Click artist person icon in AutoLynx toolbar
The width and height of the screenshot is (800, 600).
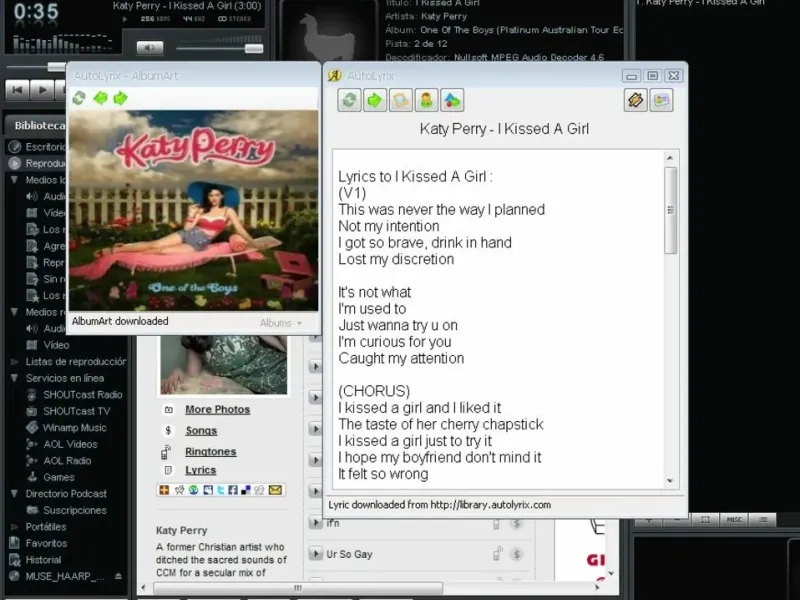point(427,100)
